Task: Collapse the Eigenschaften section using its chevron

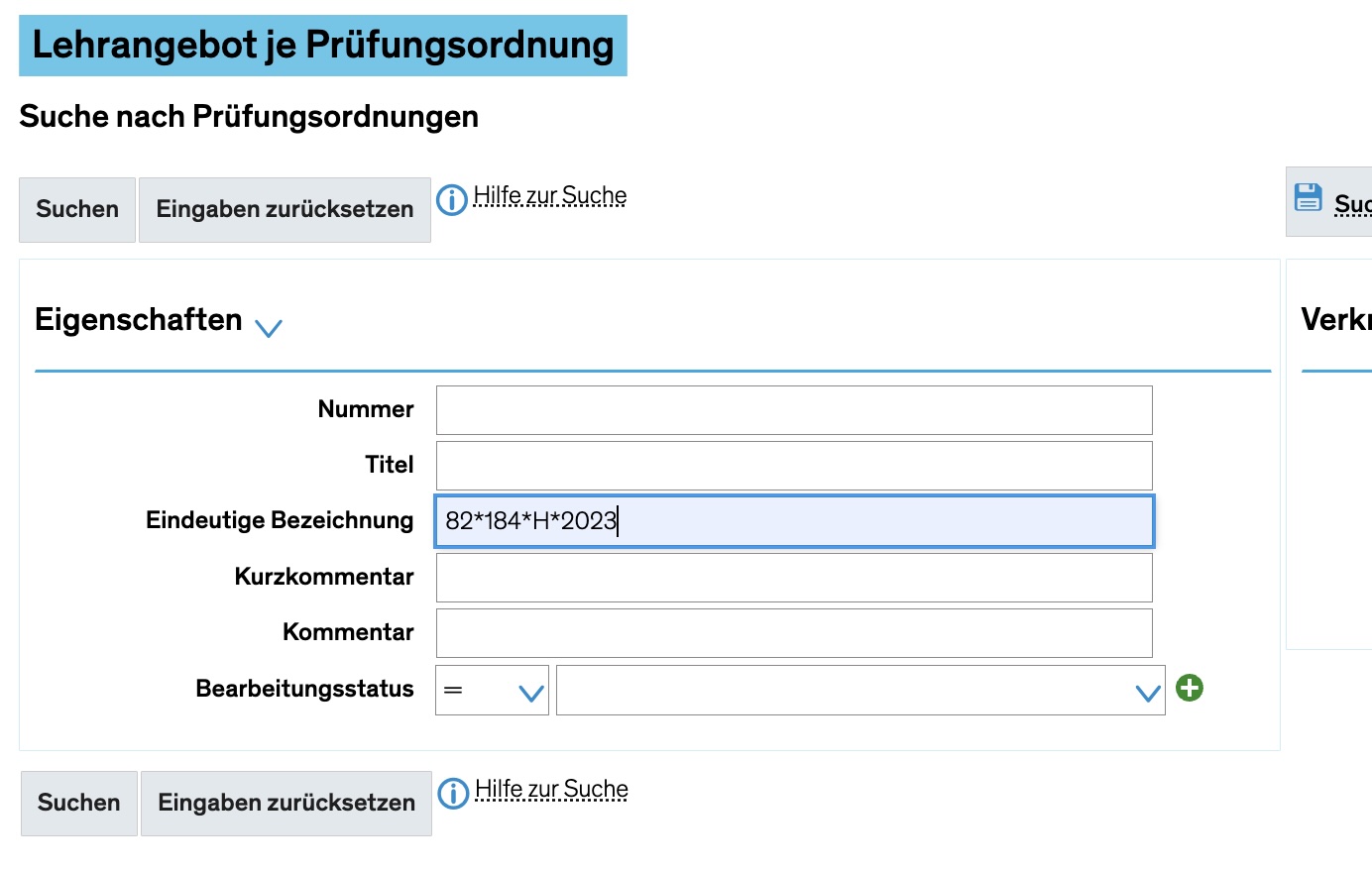Action: [269, 327]
